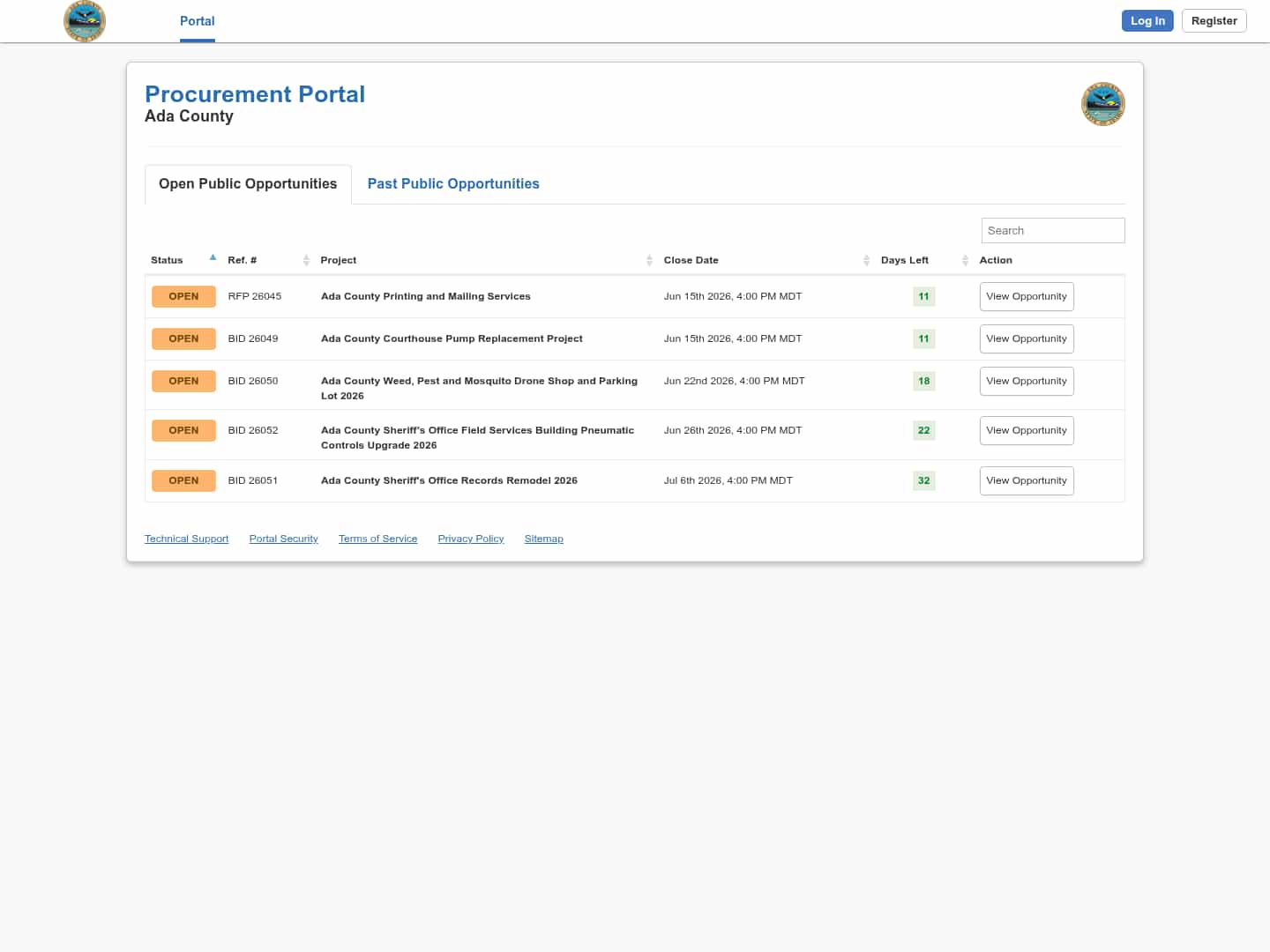This screenshot has height=952, width=1270.
Task: Sort table by Status column arrow
Action: point(213,258)
